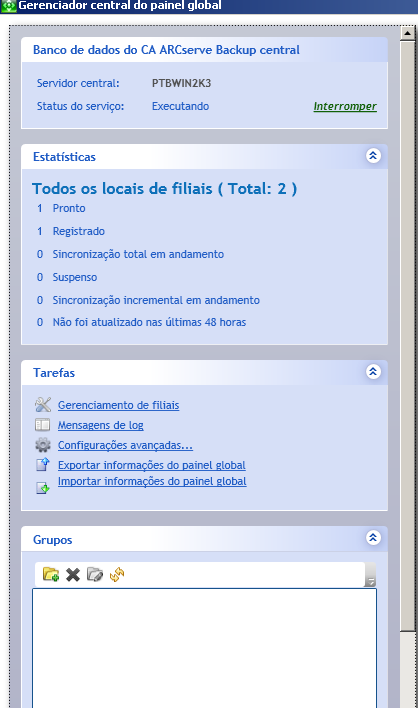Image resolution: width=420 pixels, height=708 pixels.
Task: Open Configurações avançadas... link
Action: 125,445
